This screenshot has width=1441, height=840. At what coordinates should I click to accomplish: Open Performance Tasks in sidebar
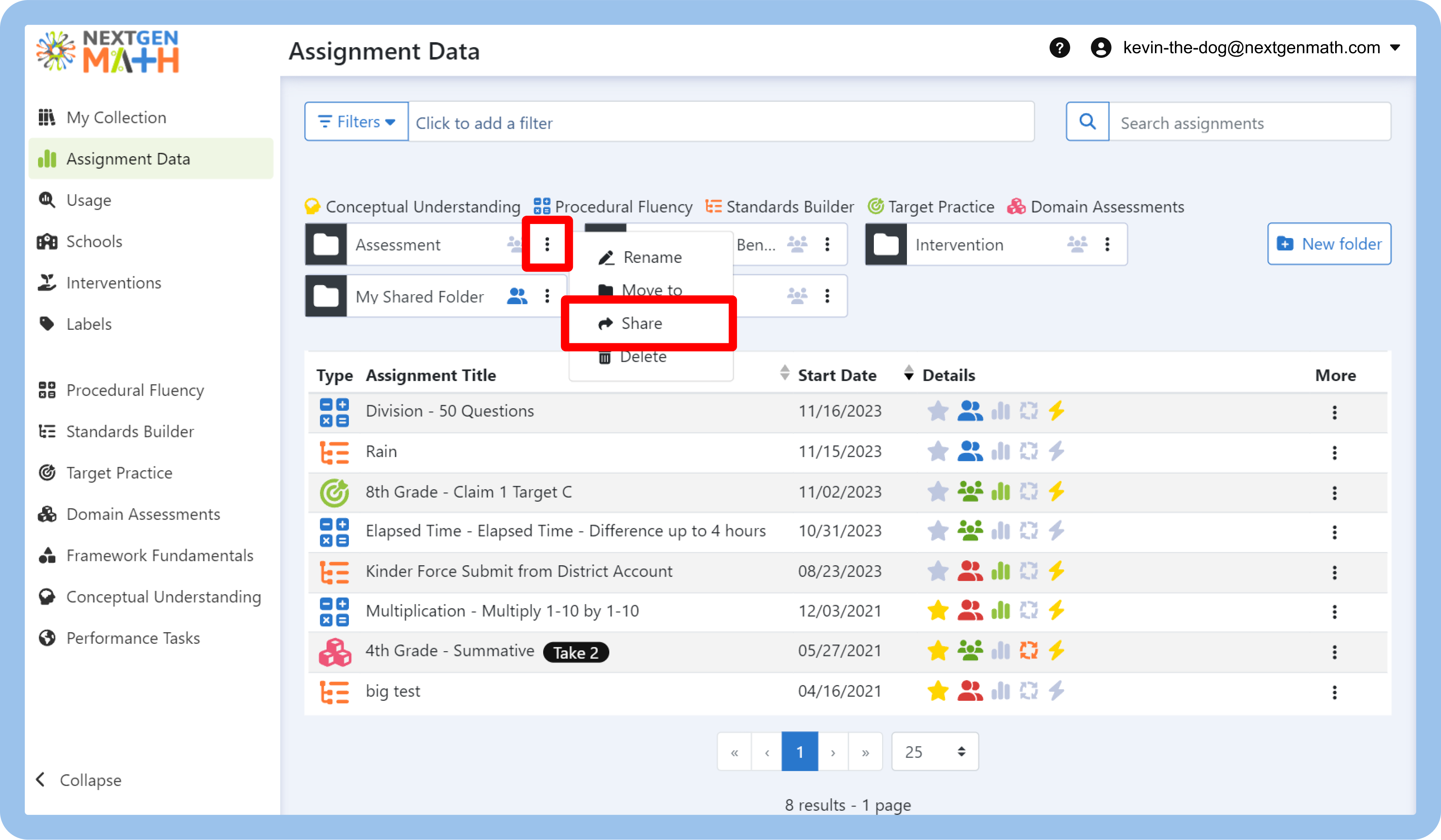[x=151, y=638]
